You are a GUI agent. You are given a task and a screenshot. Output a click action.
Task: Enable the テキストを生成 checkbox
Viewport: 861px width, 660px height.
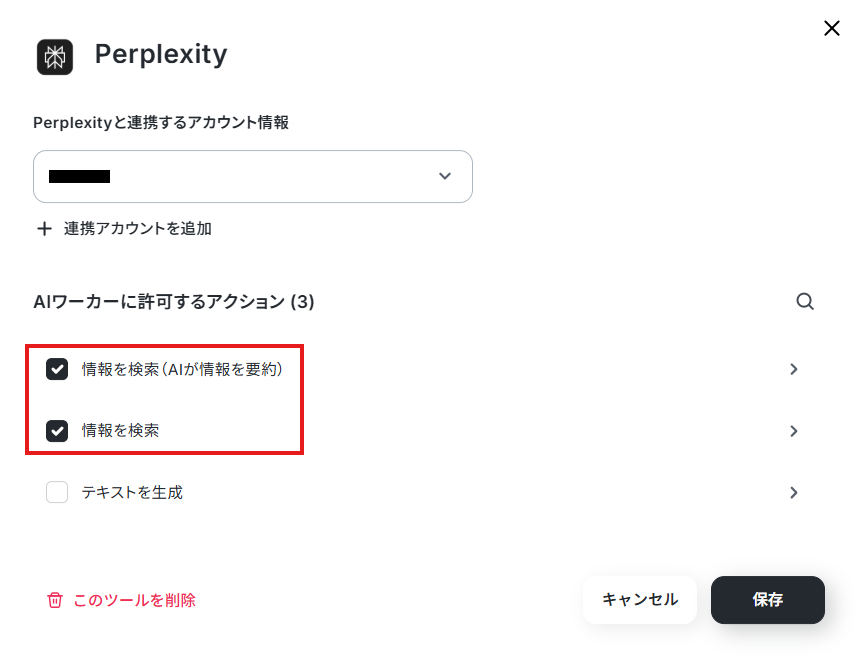[x=57, y=492]
